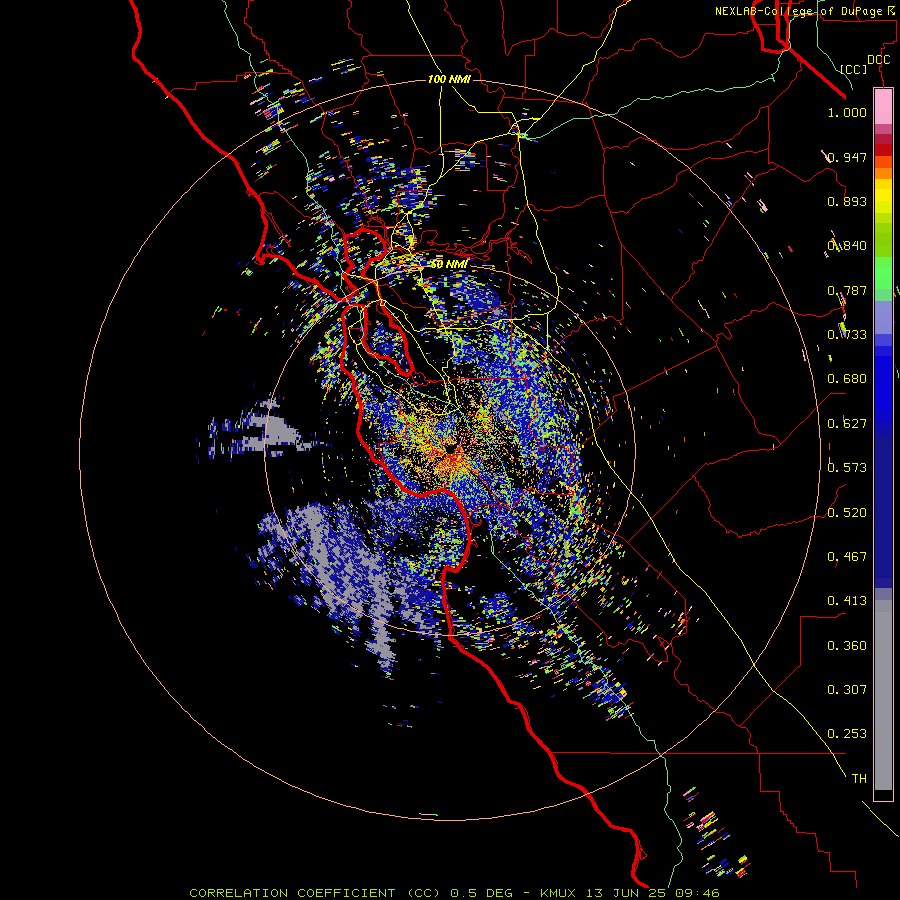This screenshot has width=900, height=900.
Task: Click the 100 NMI range ring label
Action: [x=449, y=79]
